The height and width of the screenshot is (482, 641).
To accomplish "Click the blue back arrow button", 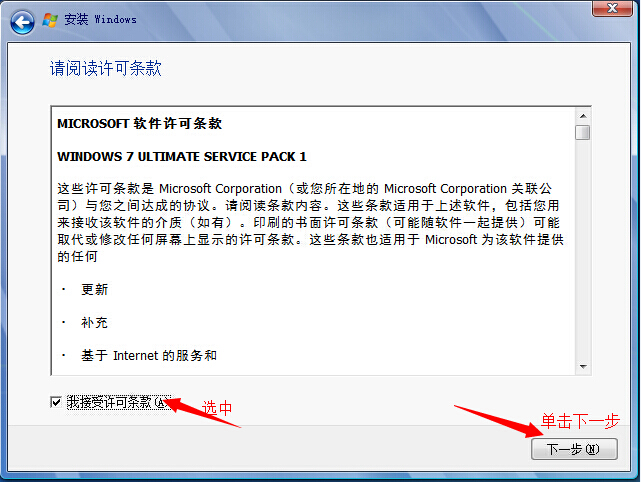I will click(22, 22).
